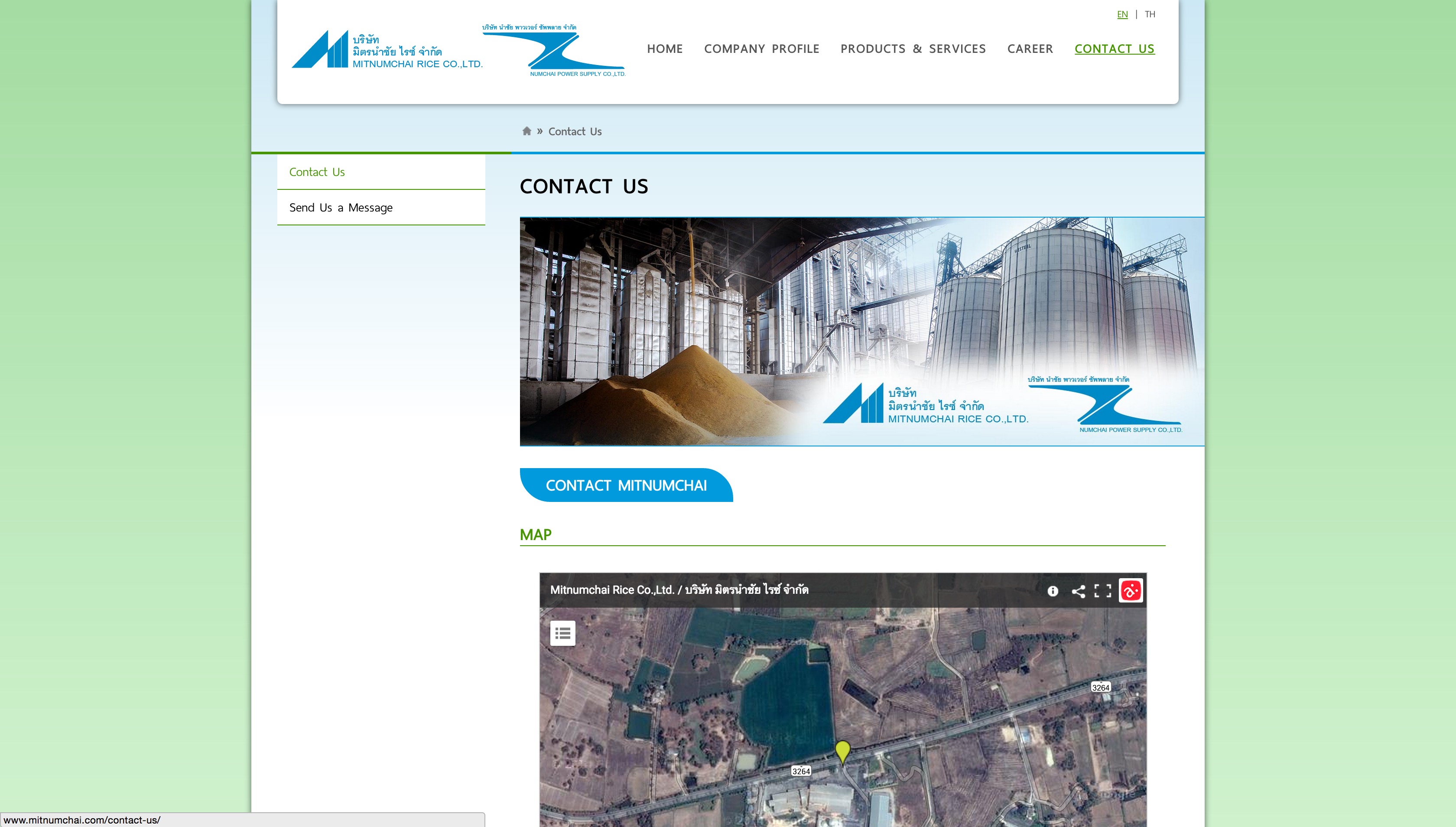Image resolution: width=1456 pixels, height=827 pixels.
Task: Switch language to TH
Action: pos(1149,14)
